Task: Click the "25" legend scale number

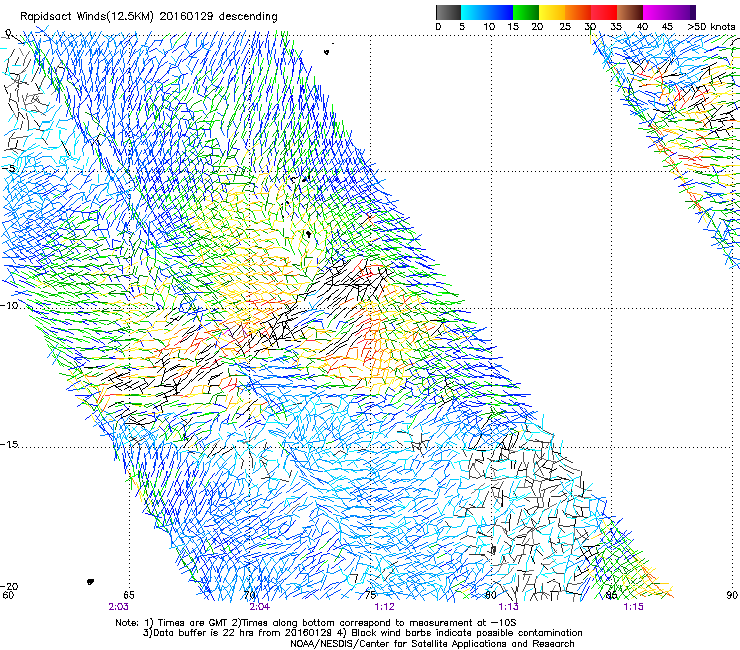Action: [x=565, y=26]
